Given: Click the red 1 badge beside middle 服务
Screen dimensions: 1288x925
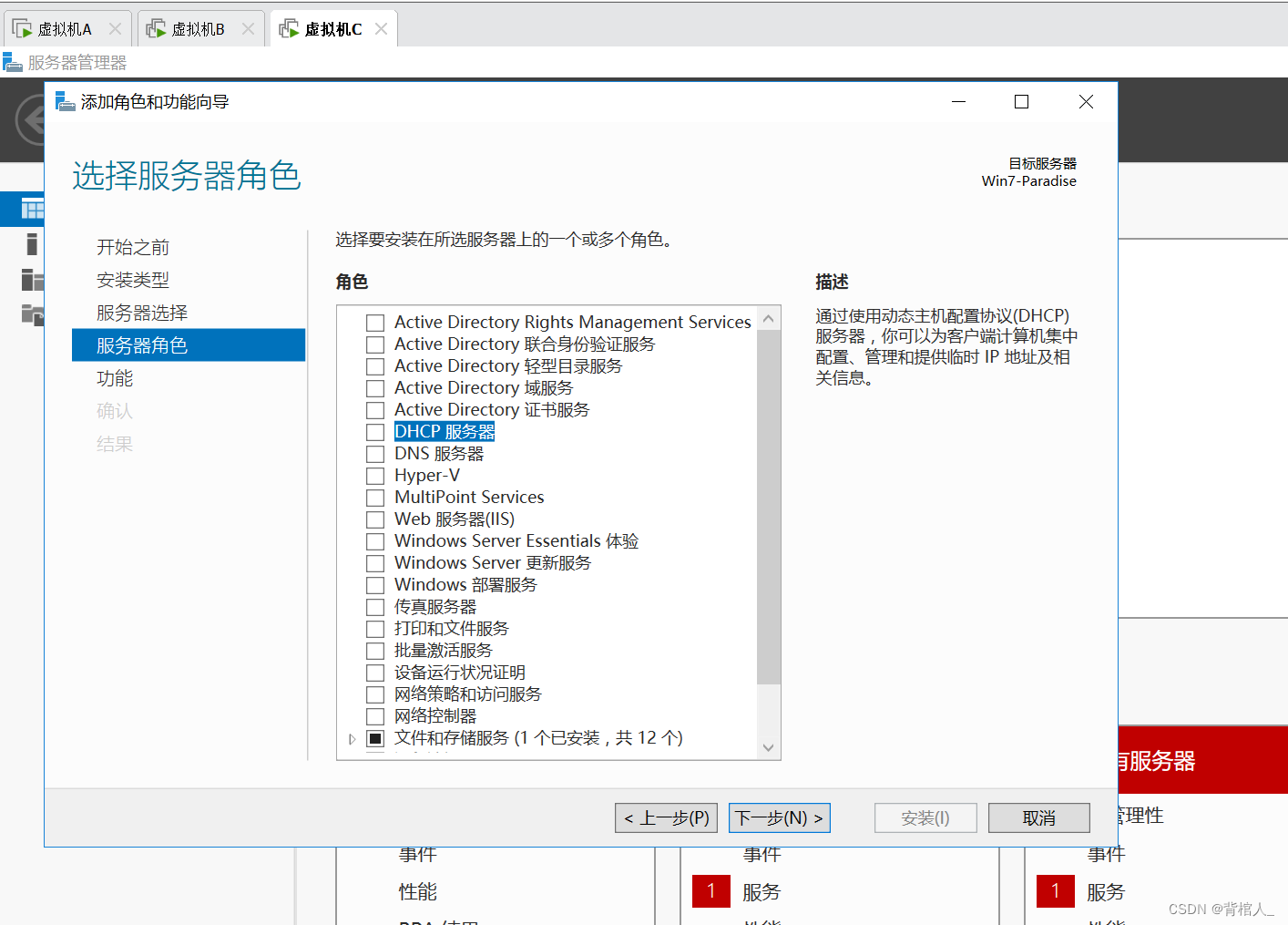Looking at the screenshot, I should [x=711, y=891].
